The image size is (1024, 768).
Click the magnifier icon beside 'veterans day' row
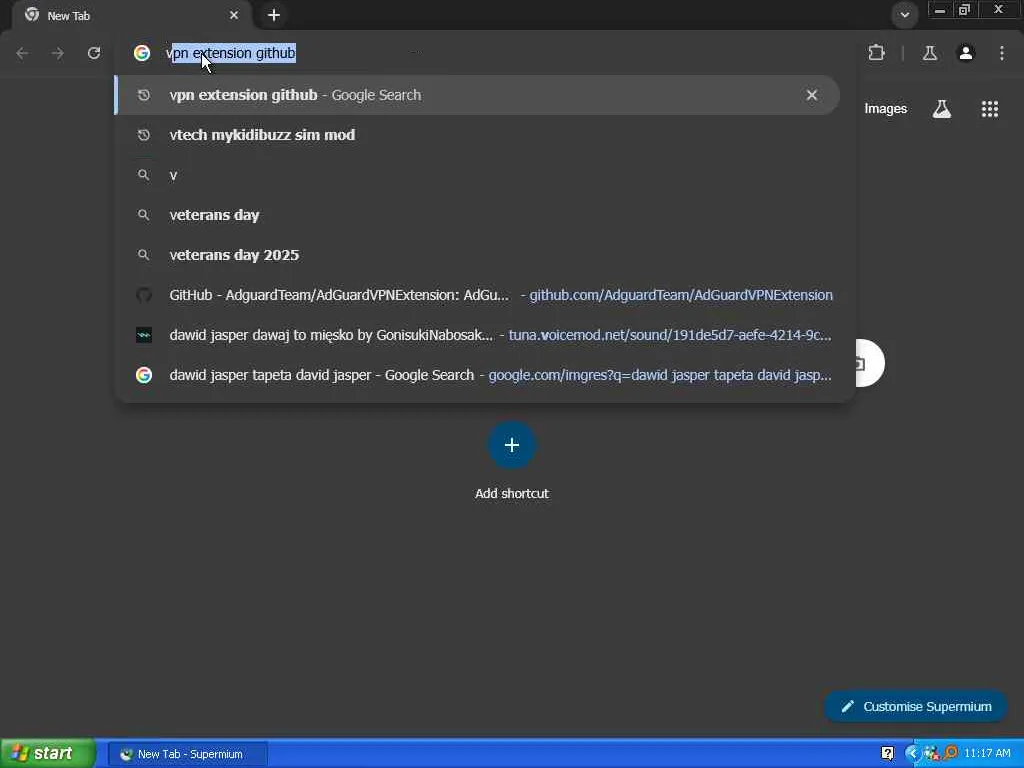tap(144, 215)
